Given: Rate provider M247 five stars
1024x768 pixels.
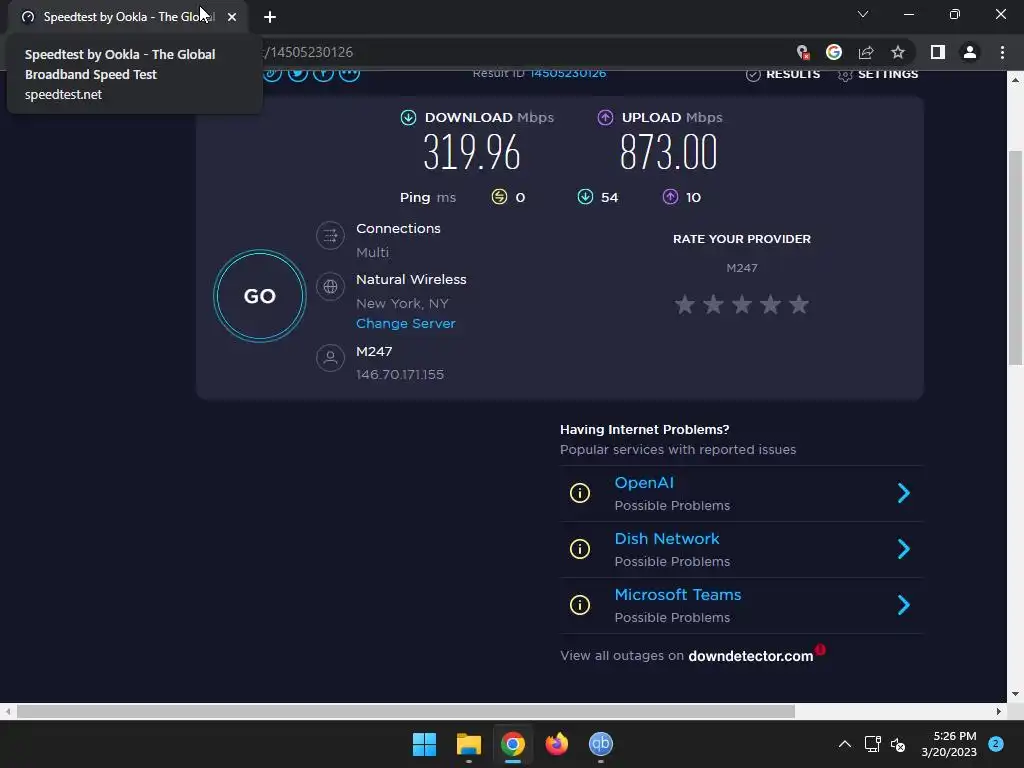Looking at the screenshot, I should 799,304.
